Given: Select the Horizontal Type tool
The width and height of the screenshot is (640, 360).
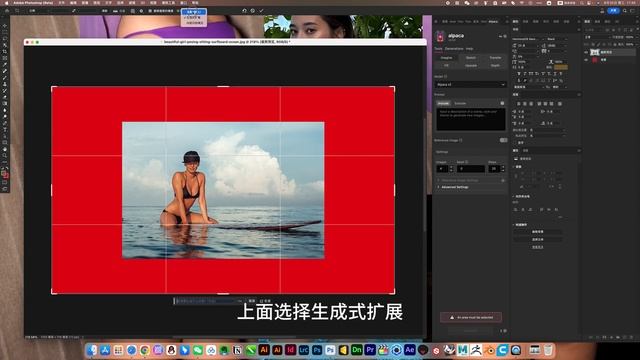Looking at the screenshot, I should [5, 129].
